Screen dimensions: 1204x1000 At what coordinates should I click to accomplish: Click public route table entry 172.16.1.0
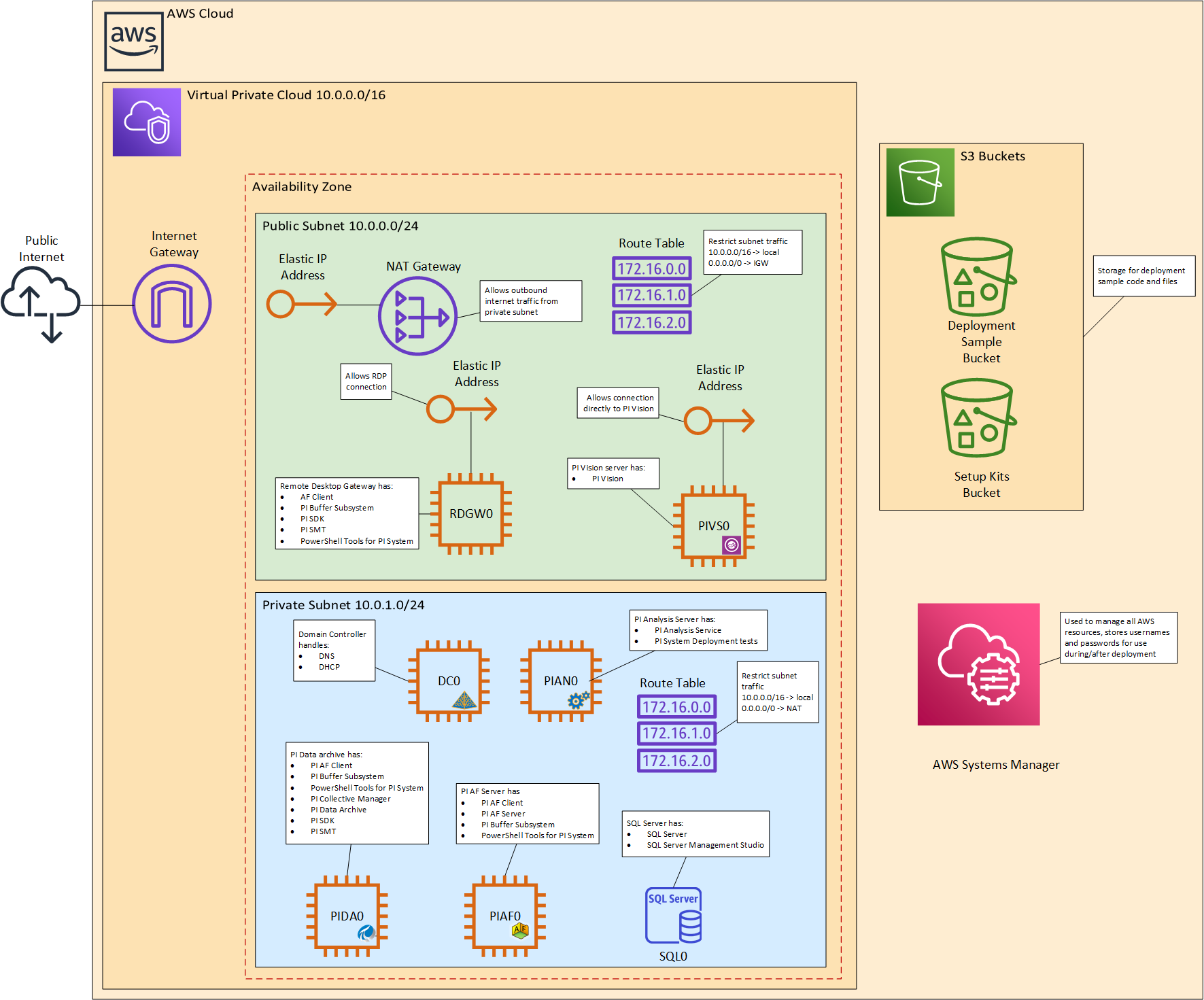point(652,295)
